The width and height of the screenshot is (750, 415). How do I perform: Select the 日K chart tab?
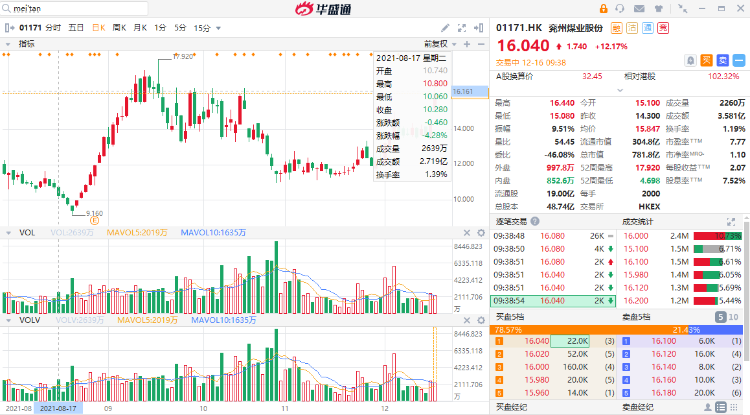coord(99,28)
